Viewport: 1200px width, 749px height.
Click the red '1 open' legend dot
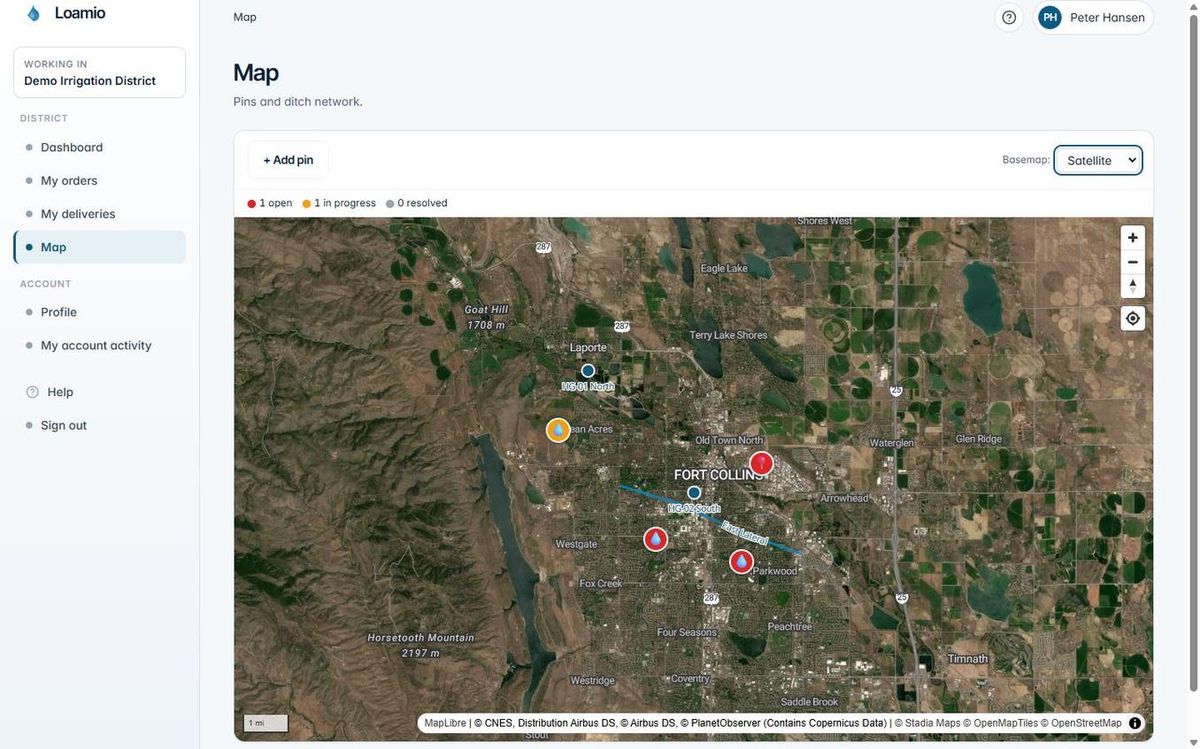(252, 204)
